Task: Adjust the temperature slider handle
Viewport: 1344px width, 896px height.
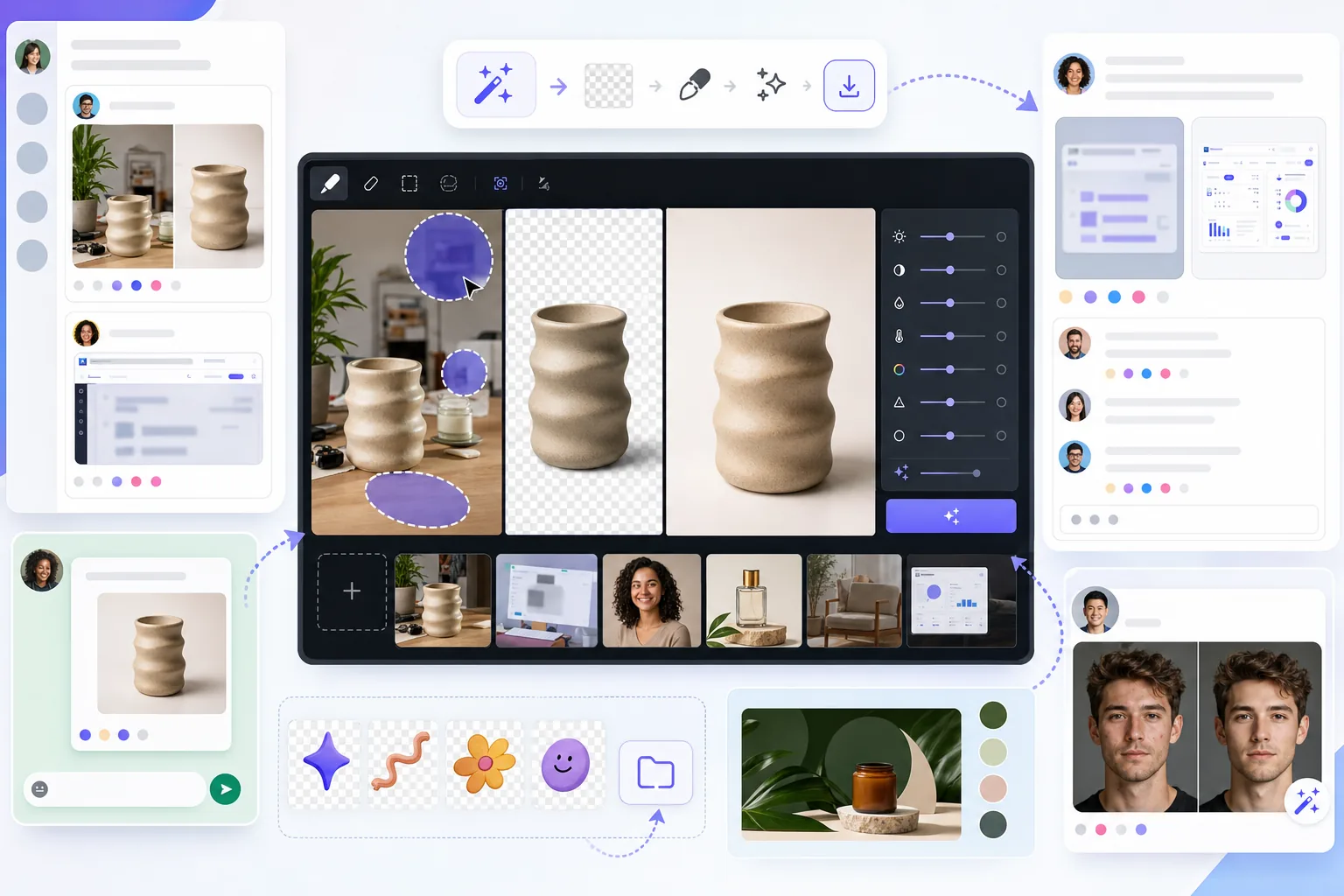Action: [950, 336]
